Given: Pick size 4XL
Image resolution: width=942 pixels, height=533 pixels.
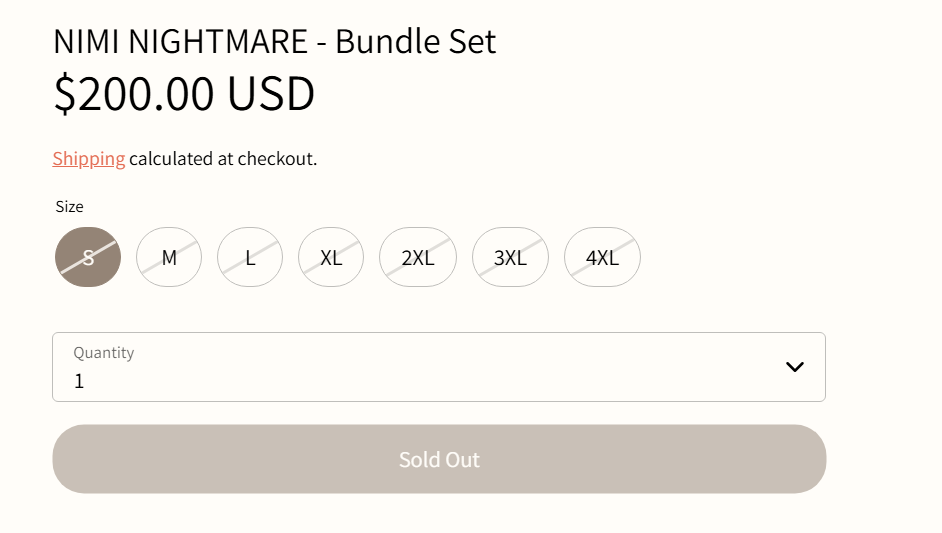Looking at the screenshot, I should point(602,257).
